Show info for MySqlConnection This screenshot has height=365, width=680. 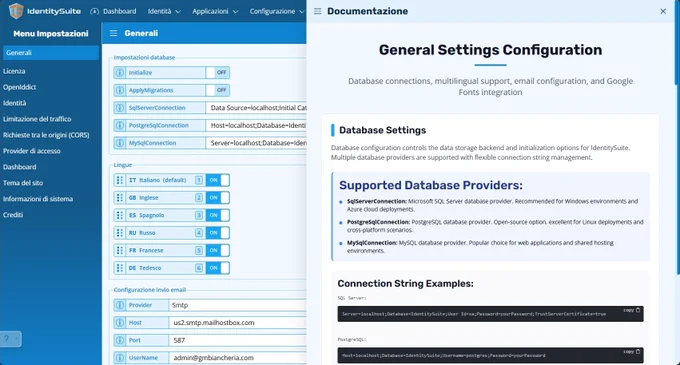120,143
